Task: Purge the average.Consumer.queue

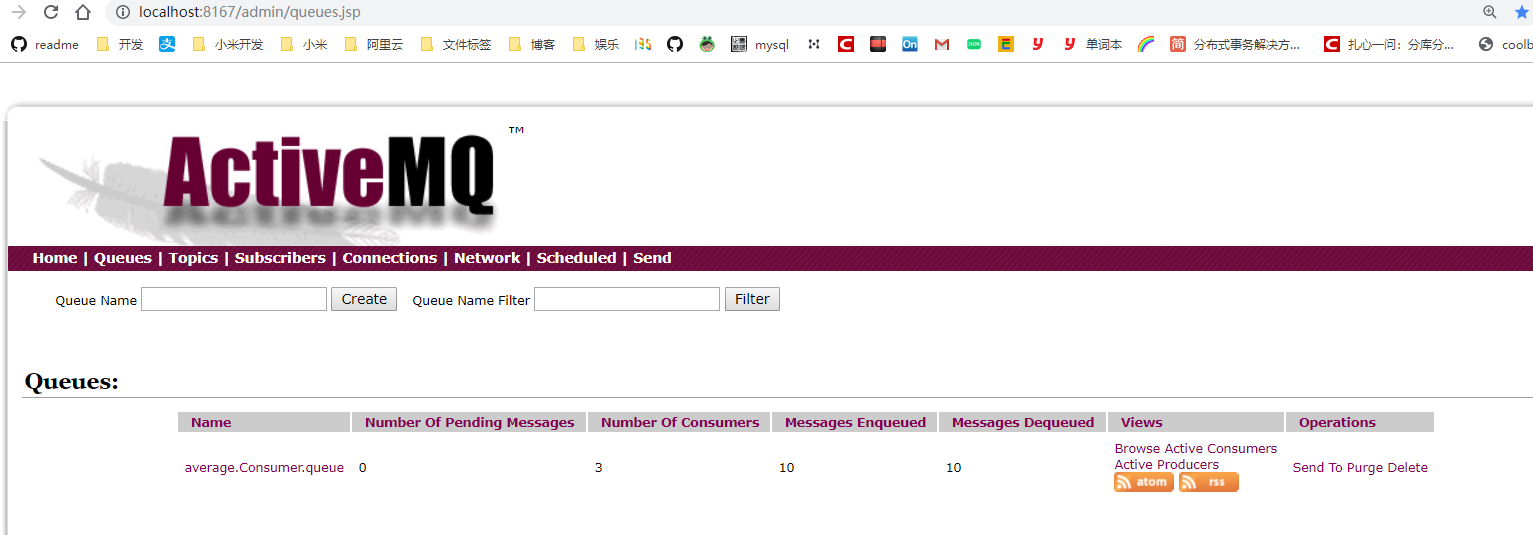Action: tap(1365, 468)
